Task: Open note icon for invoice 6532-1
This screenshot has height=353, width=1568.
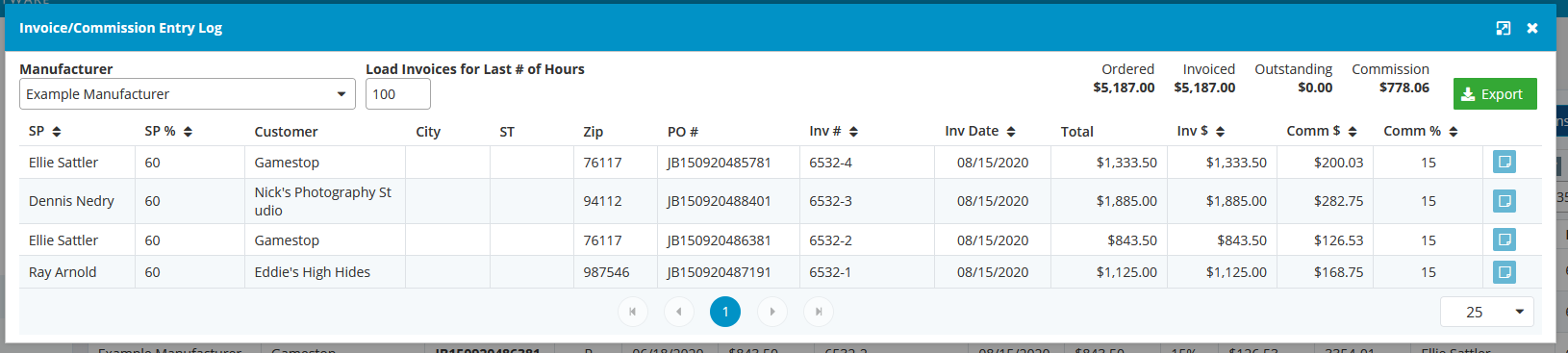Action: 1505,272
